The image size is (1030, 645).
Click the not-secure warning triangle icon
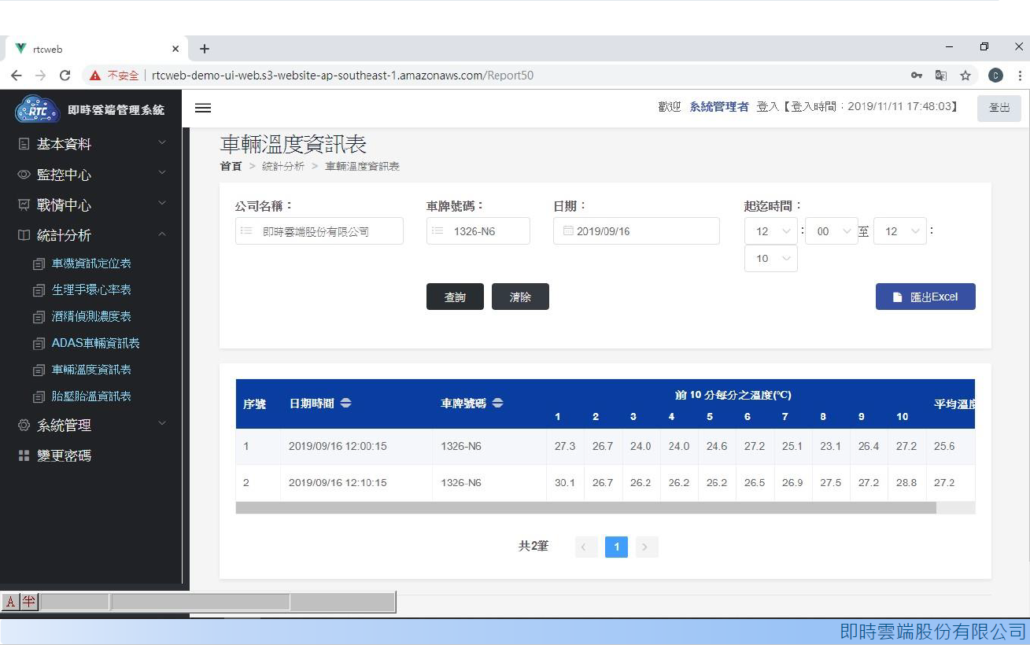click(x=95, y=76)
